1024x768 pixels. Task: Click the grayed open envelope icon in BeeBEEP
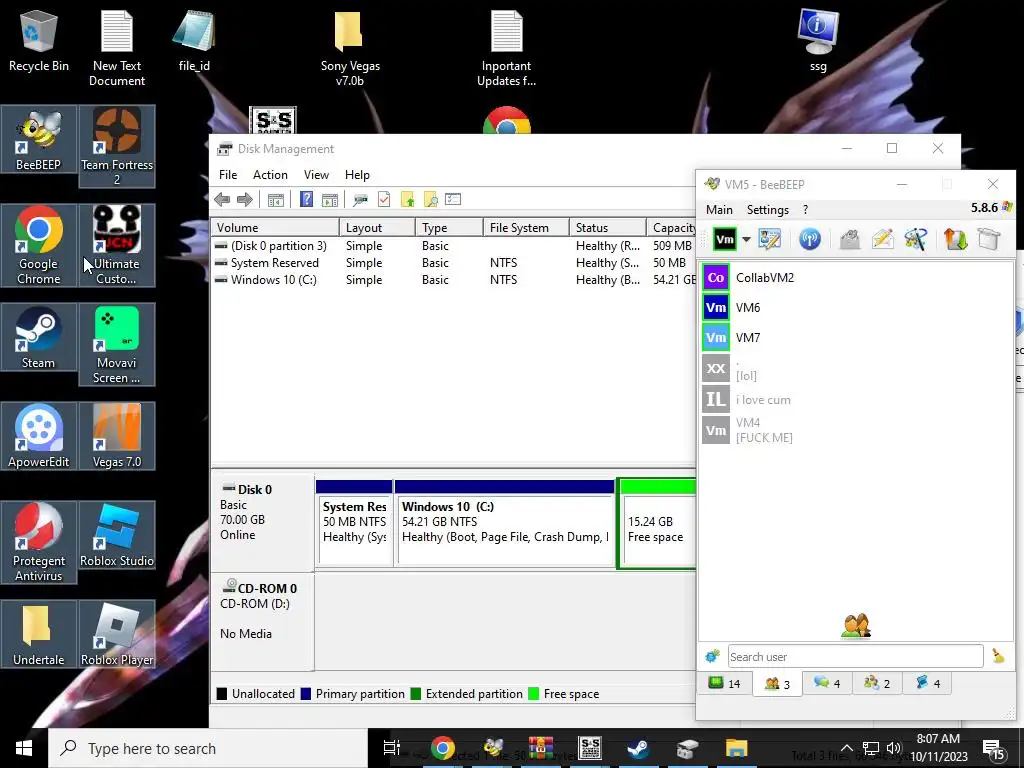coord(850,240)
